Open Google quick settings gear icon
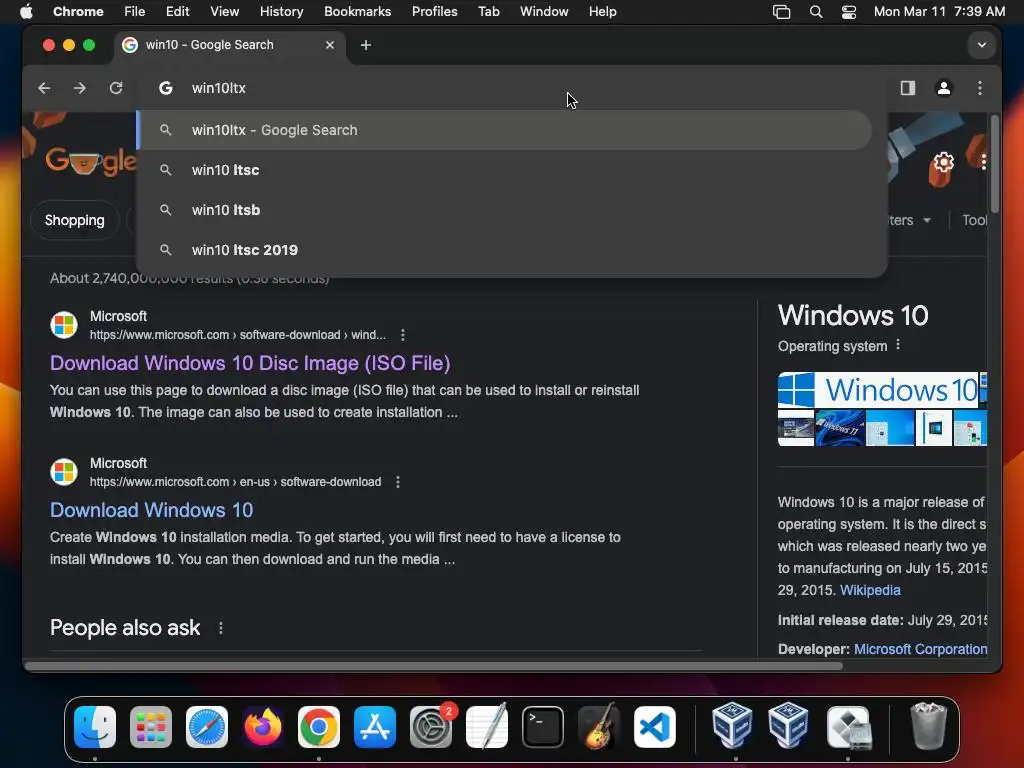 [x=943, y=162]
